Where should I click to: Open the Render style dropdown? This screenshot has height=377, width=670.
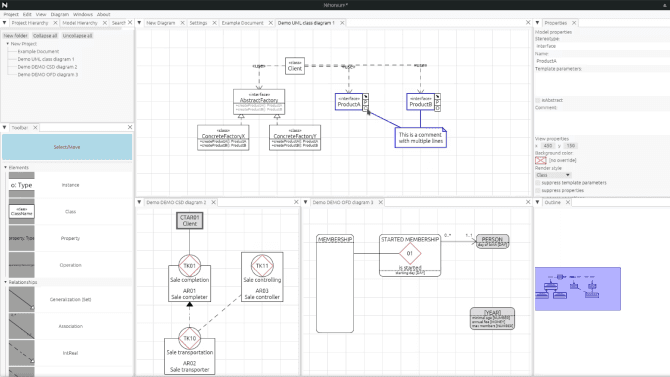tap(553, 175)
